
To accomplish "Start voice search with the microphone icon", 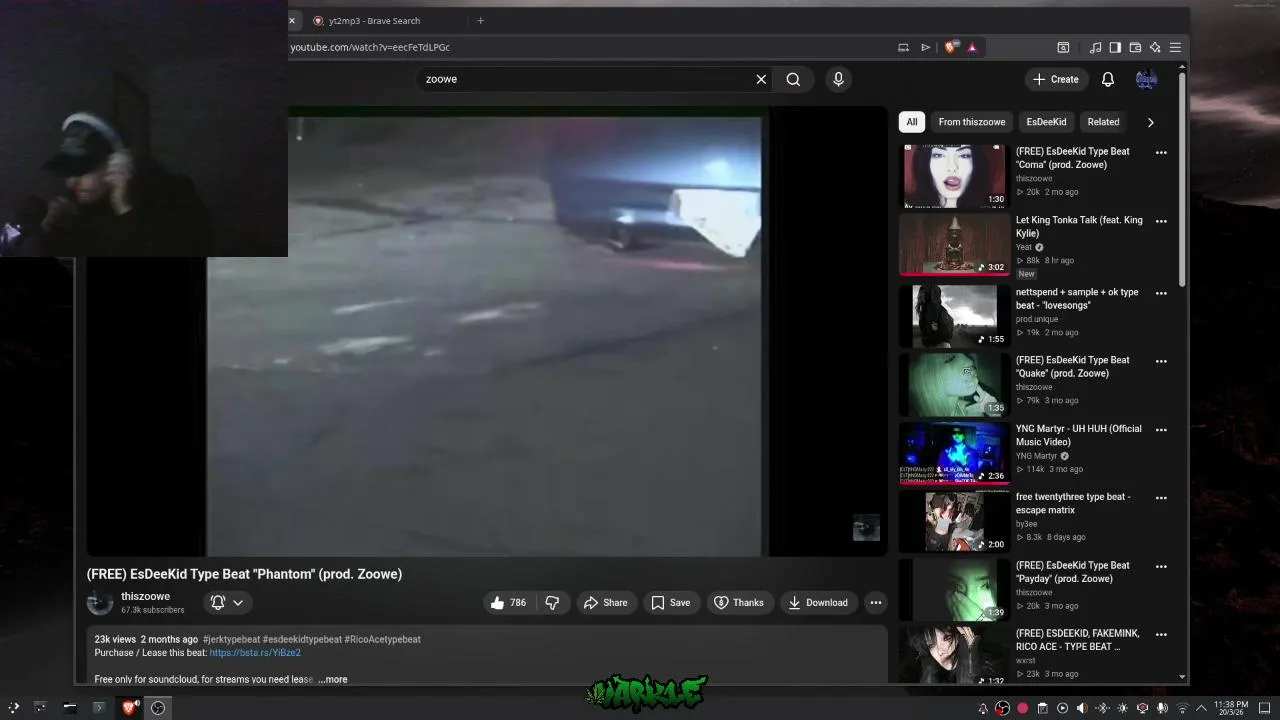I will tap(838, 79).
